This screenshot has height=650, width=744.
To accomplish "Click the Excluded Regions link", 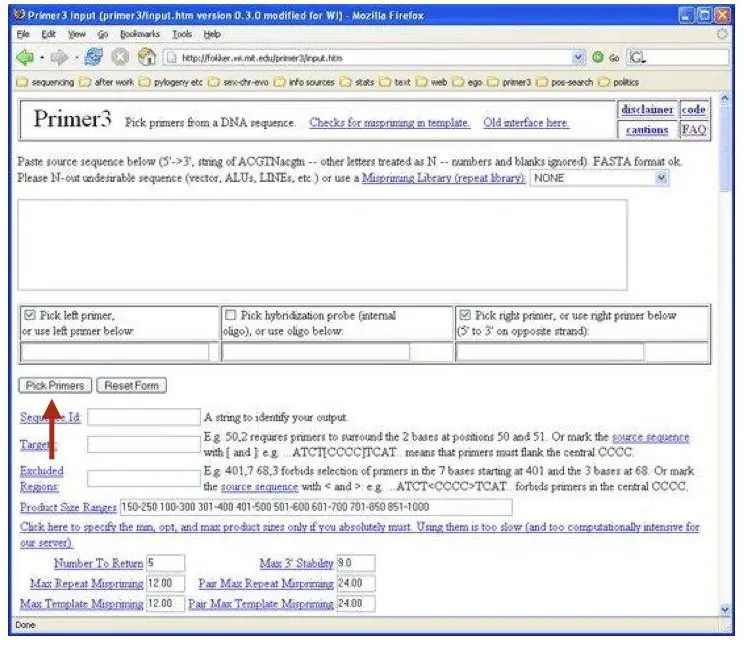I will pos(41,479).
